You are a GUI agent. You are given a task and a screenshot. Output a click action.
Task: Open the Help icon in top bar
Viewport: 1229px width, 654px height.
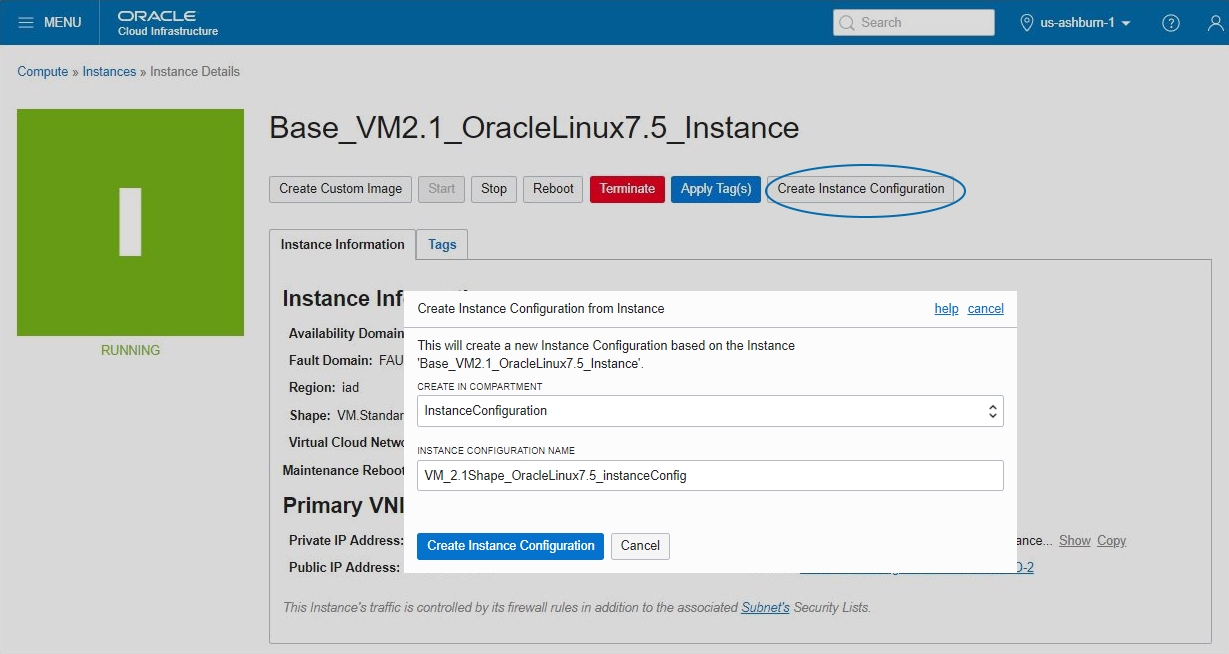(x=1170, y=21)
